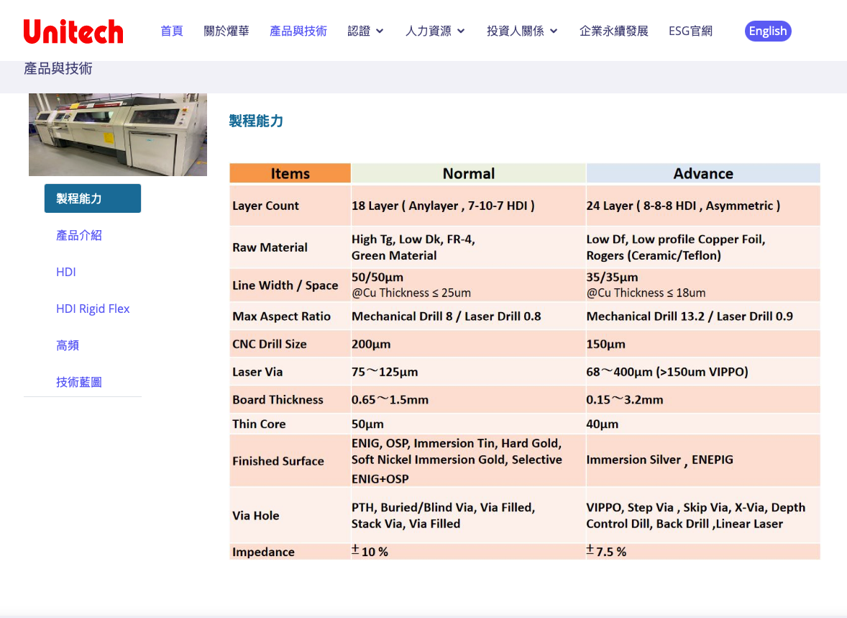
Task: Click the Raw Material row label
Action: (x=270, y=247)
